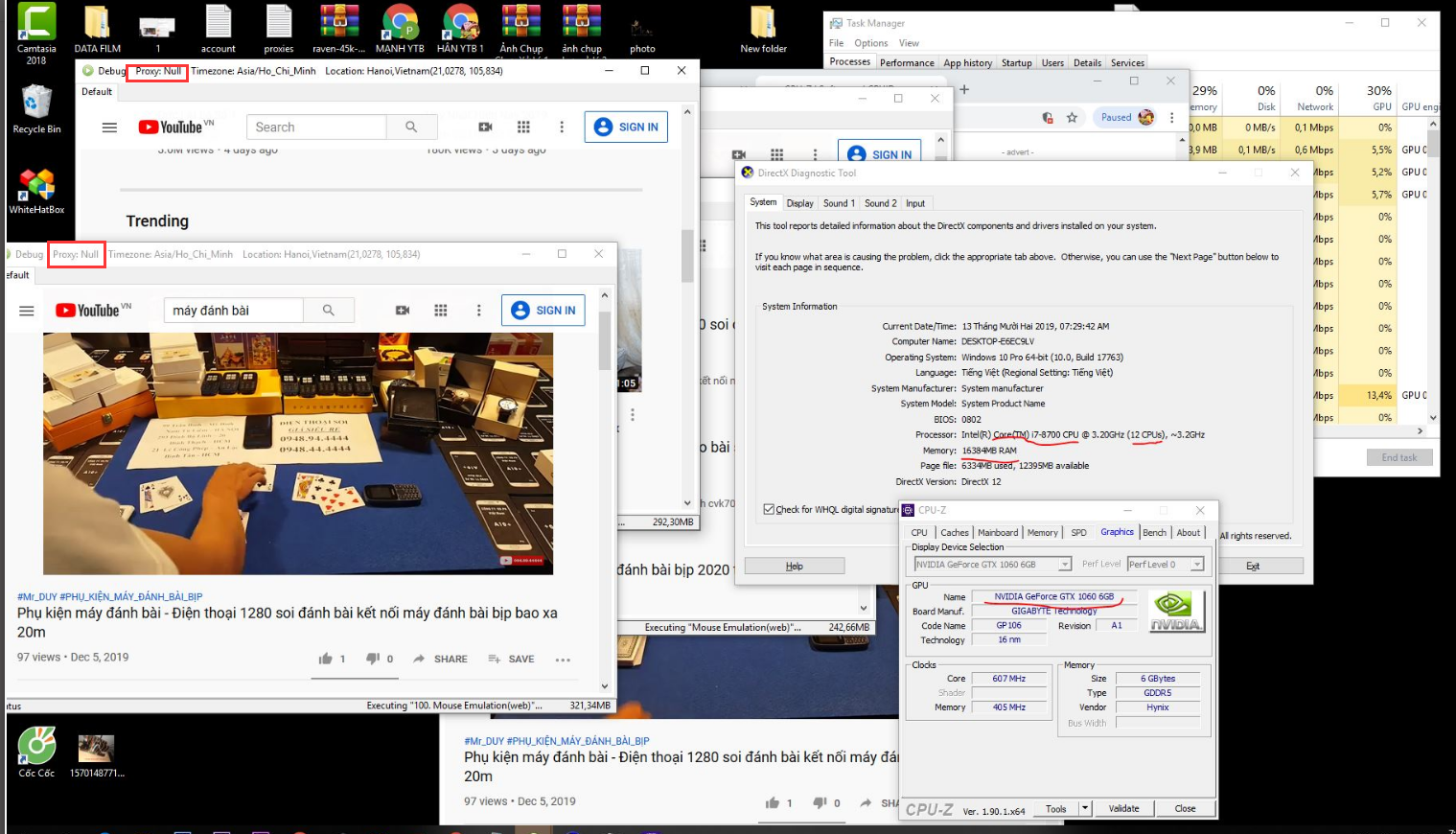This screenshot has height=834, width=1456.
Task: Open hamburger menu in the Trending YouTube window
Action: click(109, 127)
